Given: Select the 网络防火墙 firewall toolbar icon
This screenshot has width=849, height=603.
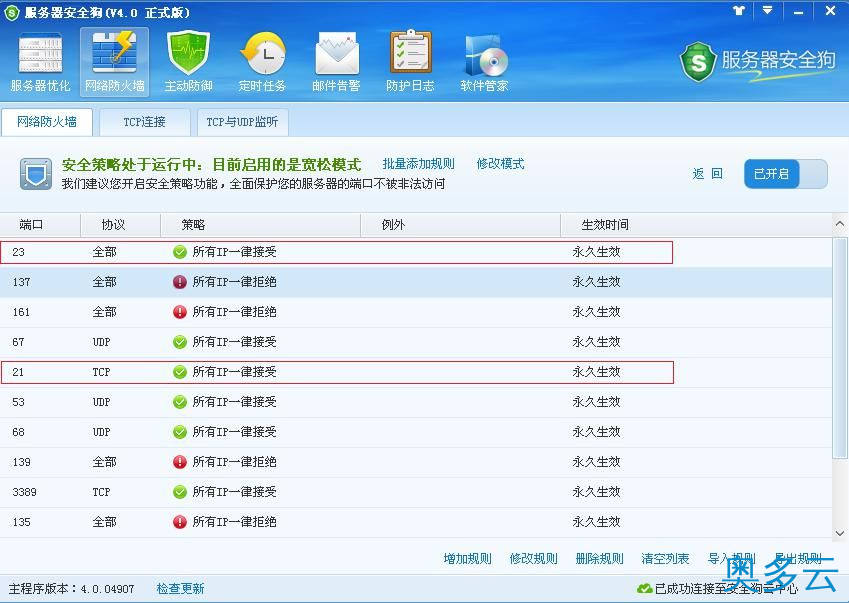Looking at the screenshot, I should (x=114, y=62).
